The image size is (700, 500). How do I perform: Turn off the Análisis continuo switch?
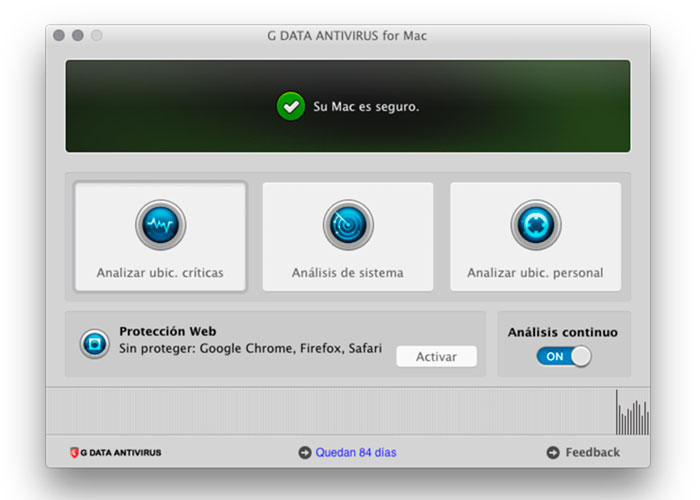564,357
